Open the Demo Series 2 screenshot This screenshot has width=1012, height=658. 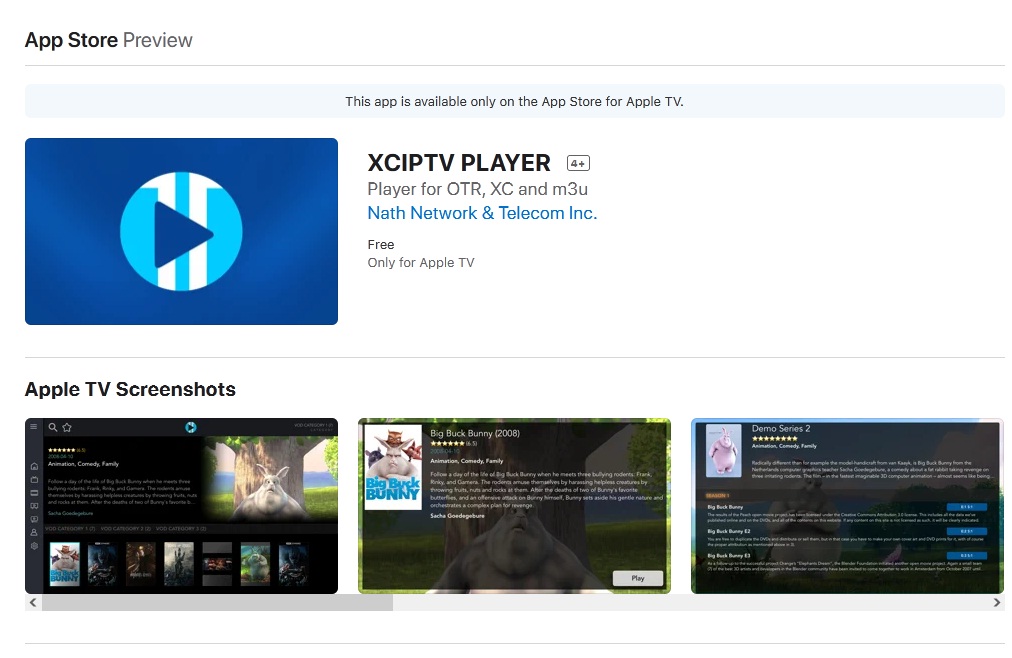[x=846, y=505]
